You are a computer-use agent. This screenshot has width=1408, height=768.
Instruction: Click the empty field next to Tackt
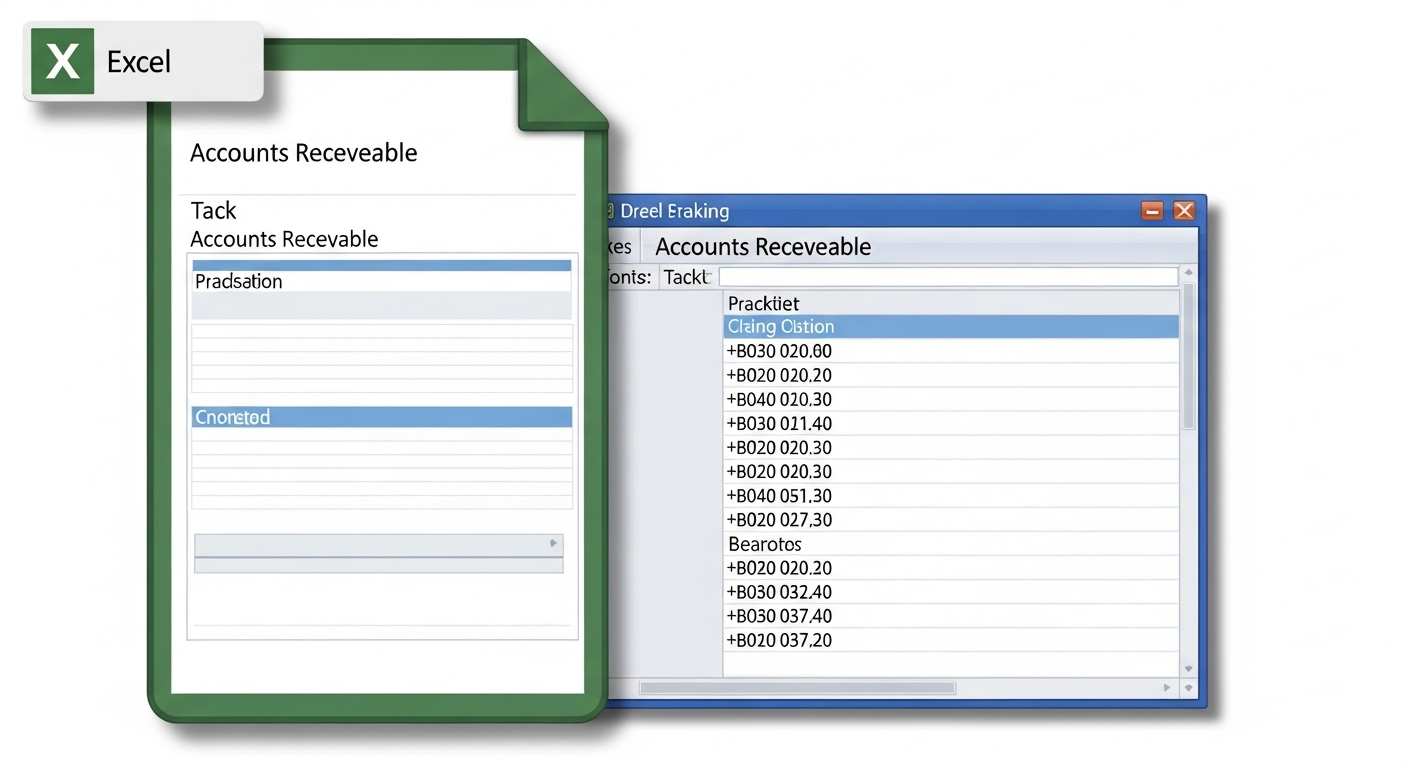(x=948, y=277)
